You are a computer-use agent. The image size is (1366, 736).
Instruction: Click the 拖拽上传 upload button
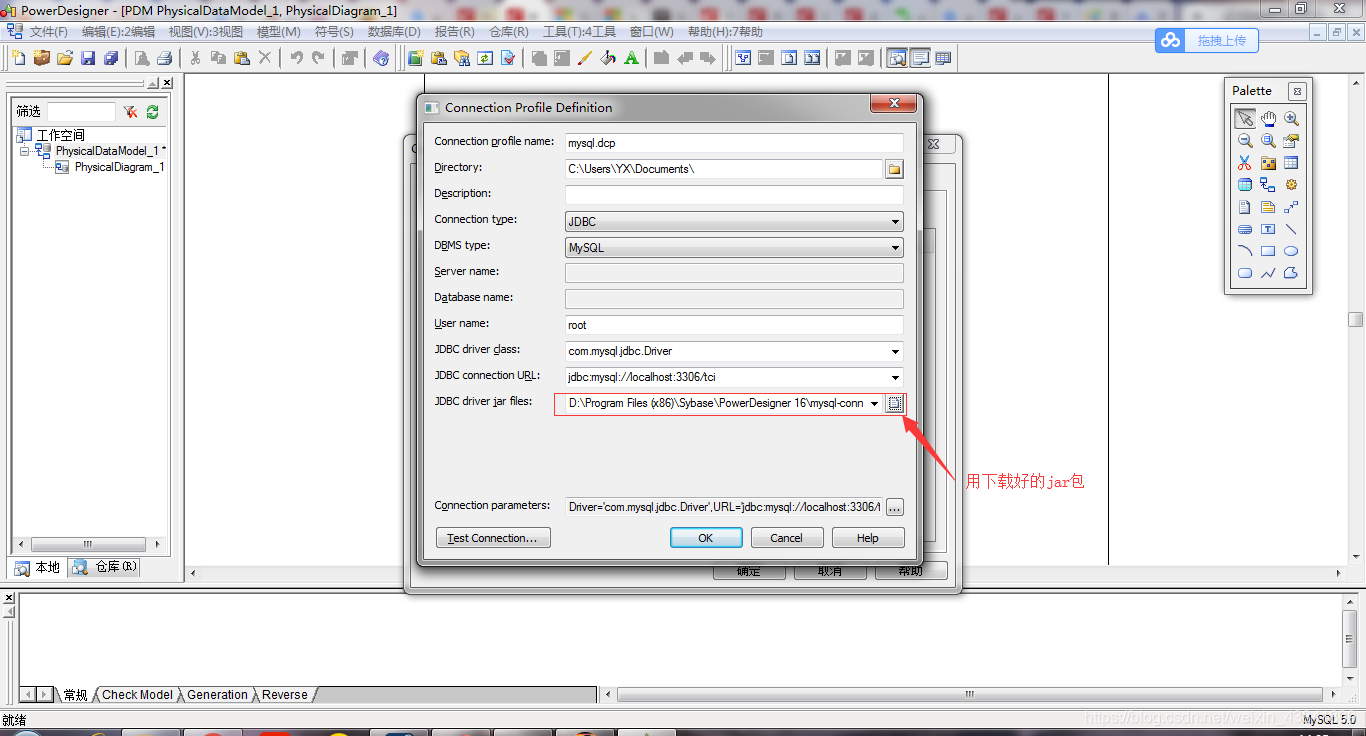pyautogui.click(x=1207, y=40)
